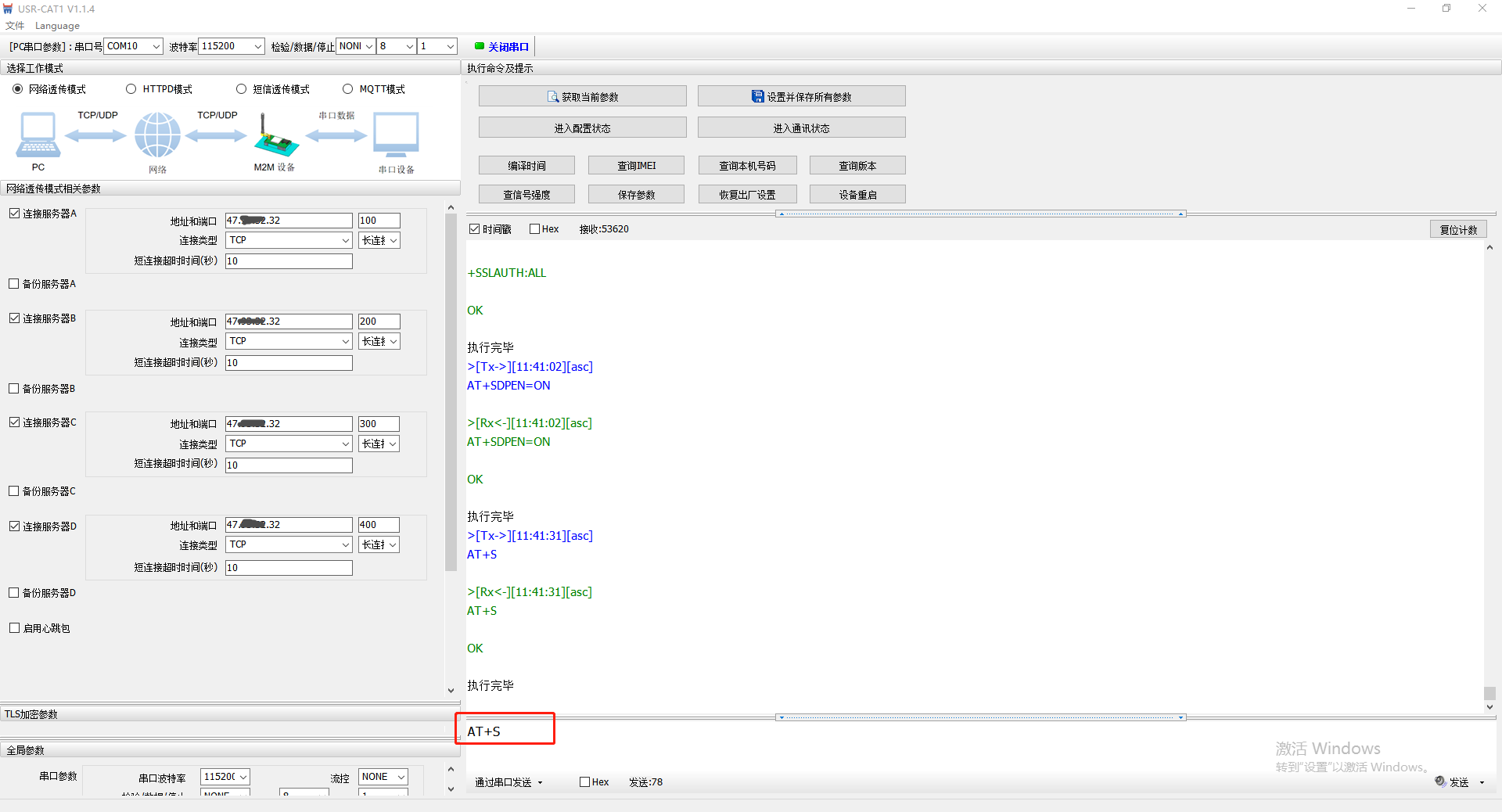
Task: Click the query IMEI button
Action: 636,166
